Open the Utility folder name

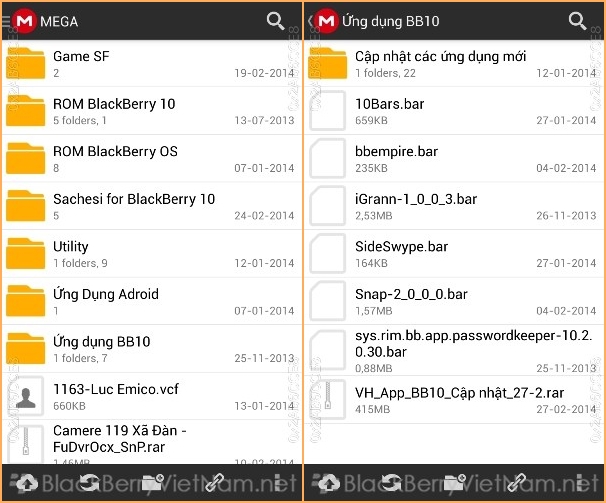pyautogui.click(x=71, y=247)
